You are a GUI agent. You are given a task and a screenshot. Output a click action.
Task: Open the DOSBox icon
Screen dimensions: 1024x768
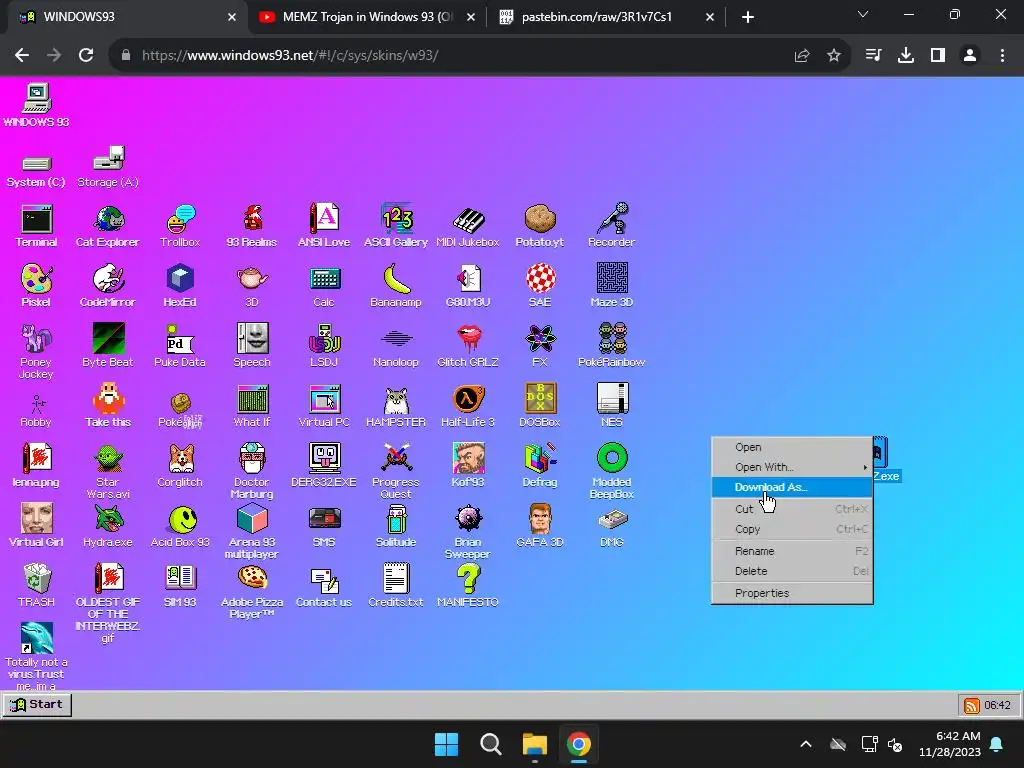(x=539, y=406)
